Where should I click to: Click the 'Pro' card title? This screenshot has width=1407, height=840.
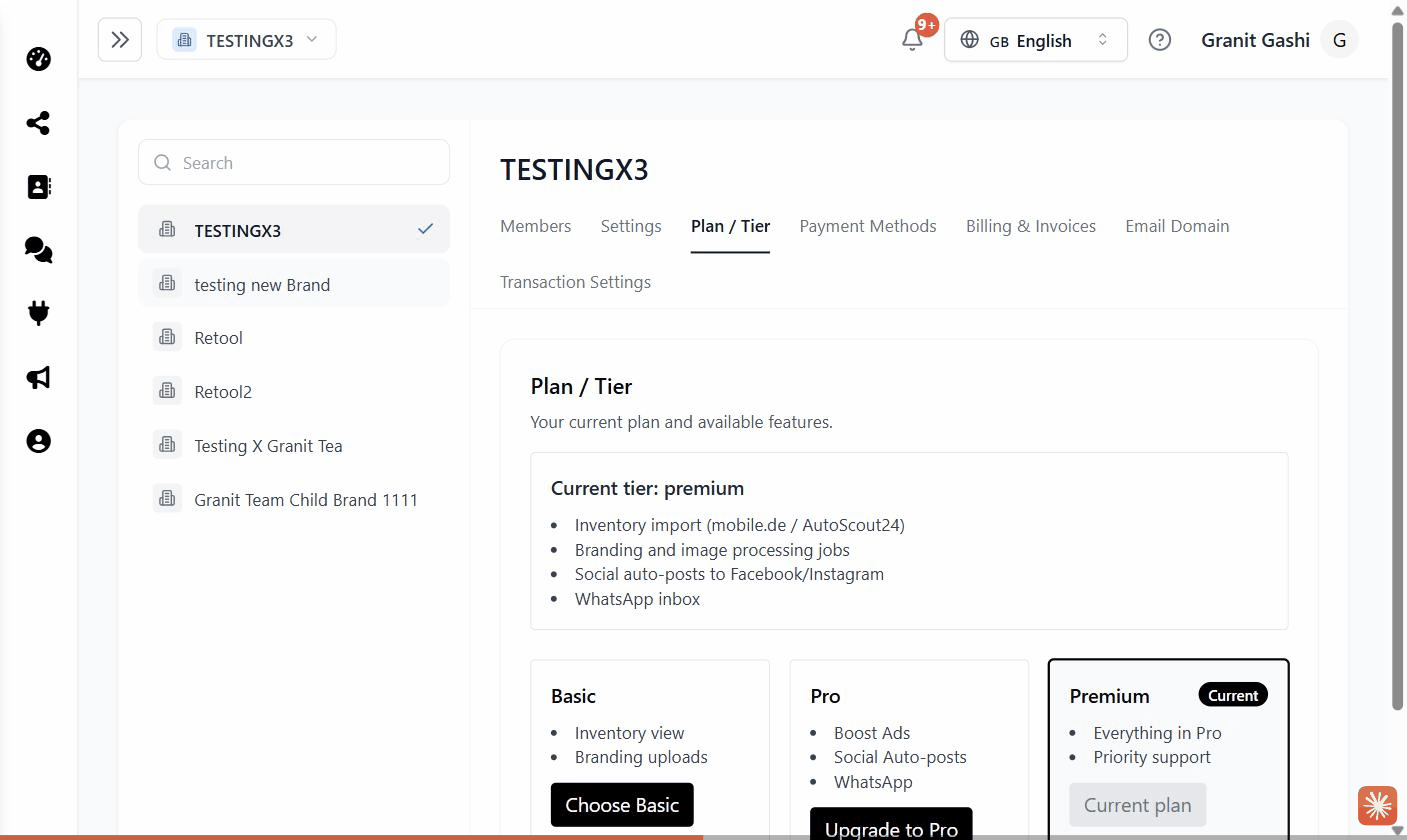tap(825, 696)
